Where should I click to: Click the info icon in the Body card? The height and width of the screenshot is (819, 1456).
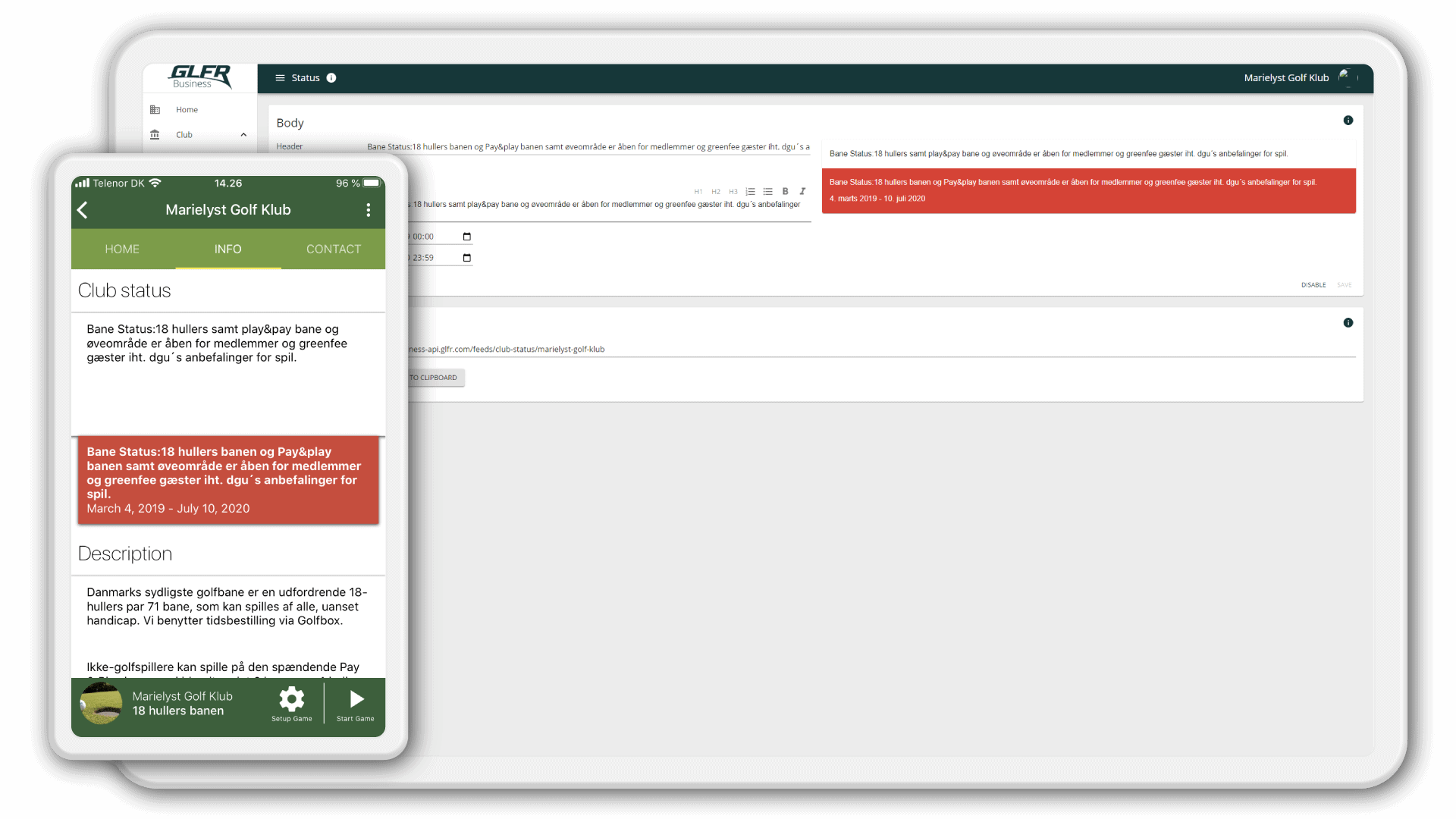[1348, 121]
